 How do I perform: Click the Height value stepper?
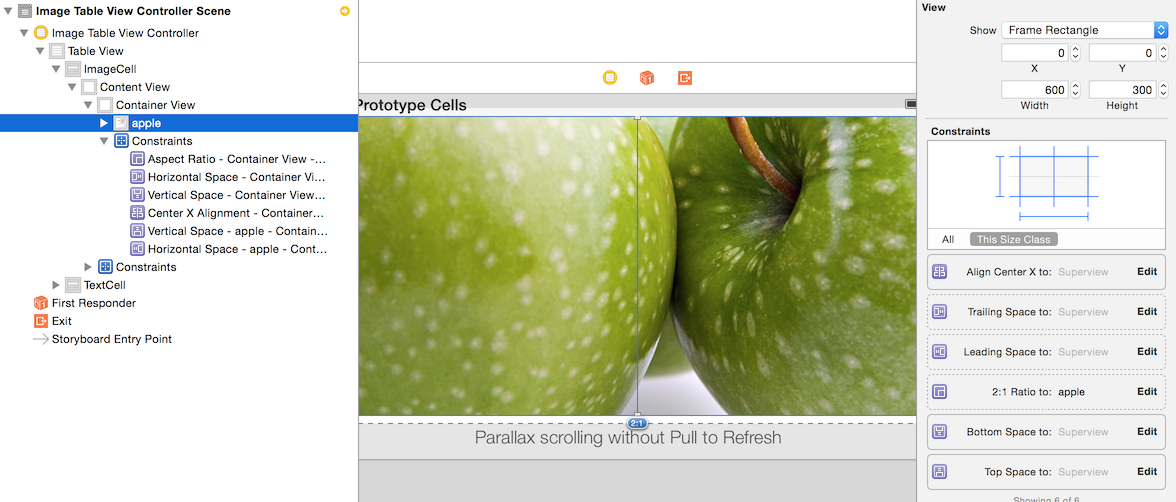click(x=1162, y=90)
